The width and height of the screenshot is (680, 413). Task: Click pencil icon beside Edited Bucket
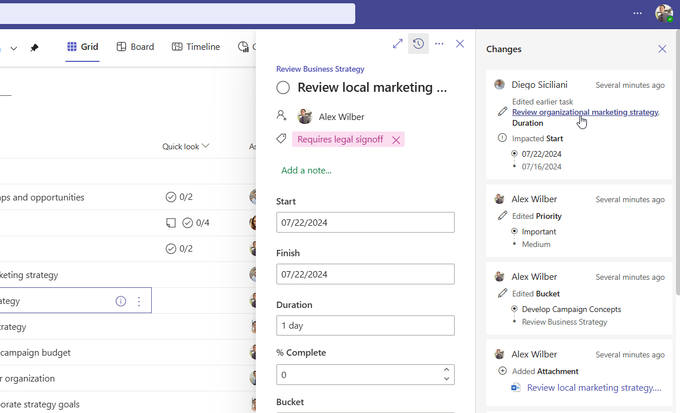click(502, 293)
